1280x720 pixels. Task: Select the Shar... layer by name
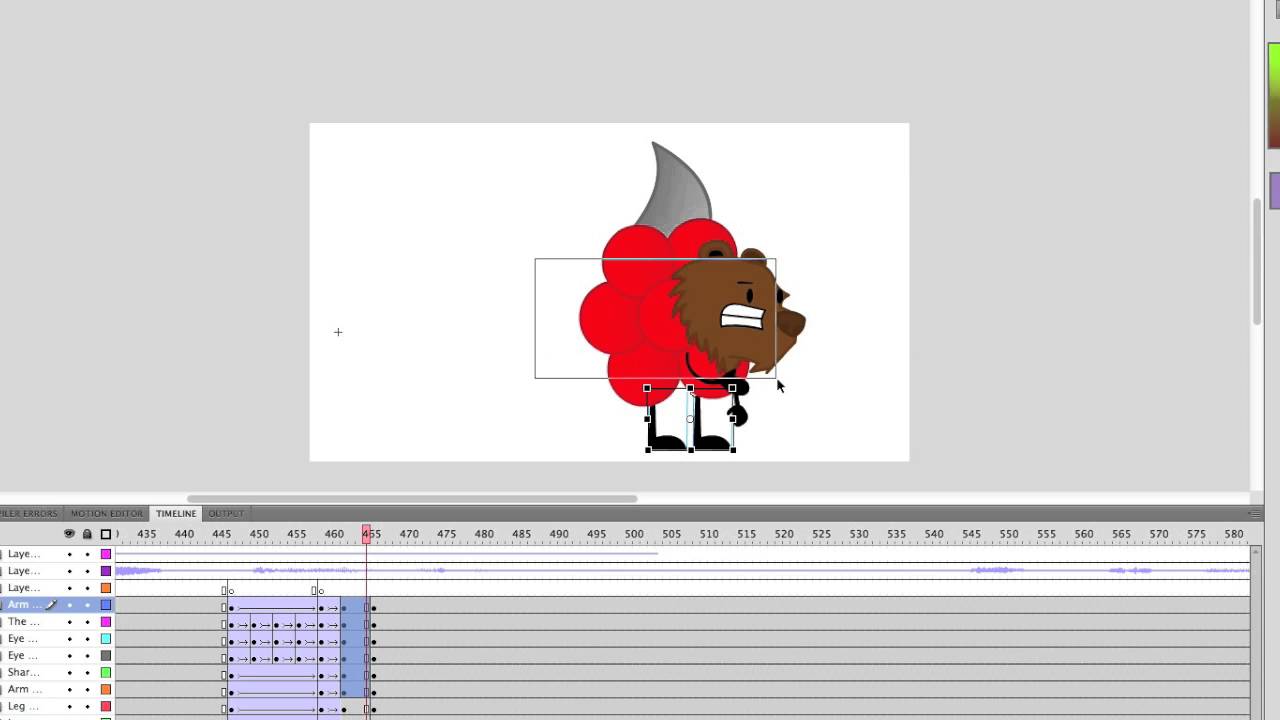[24, 673]
